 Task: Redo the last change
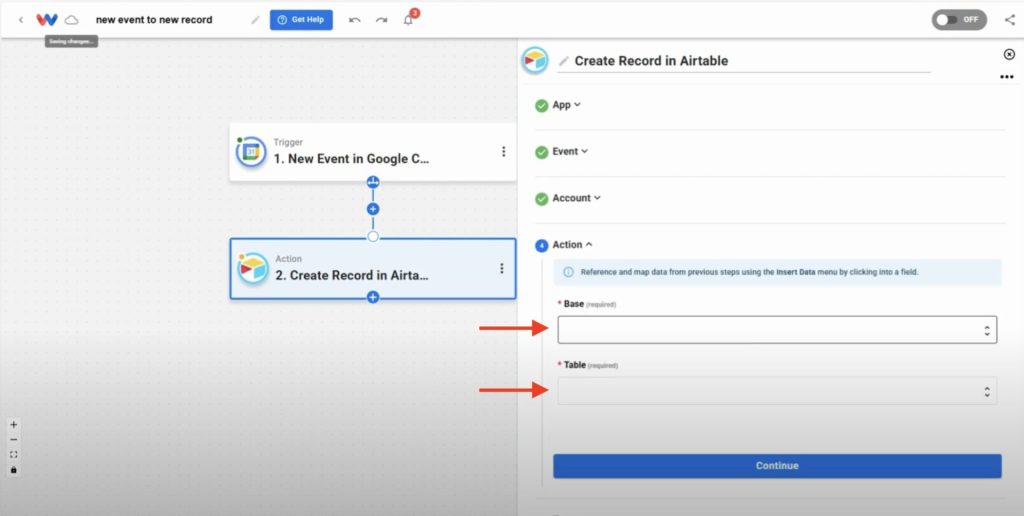click(x=381, y=20)
